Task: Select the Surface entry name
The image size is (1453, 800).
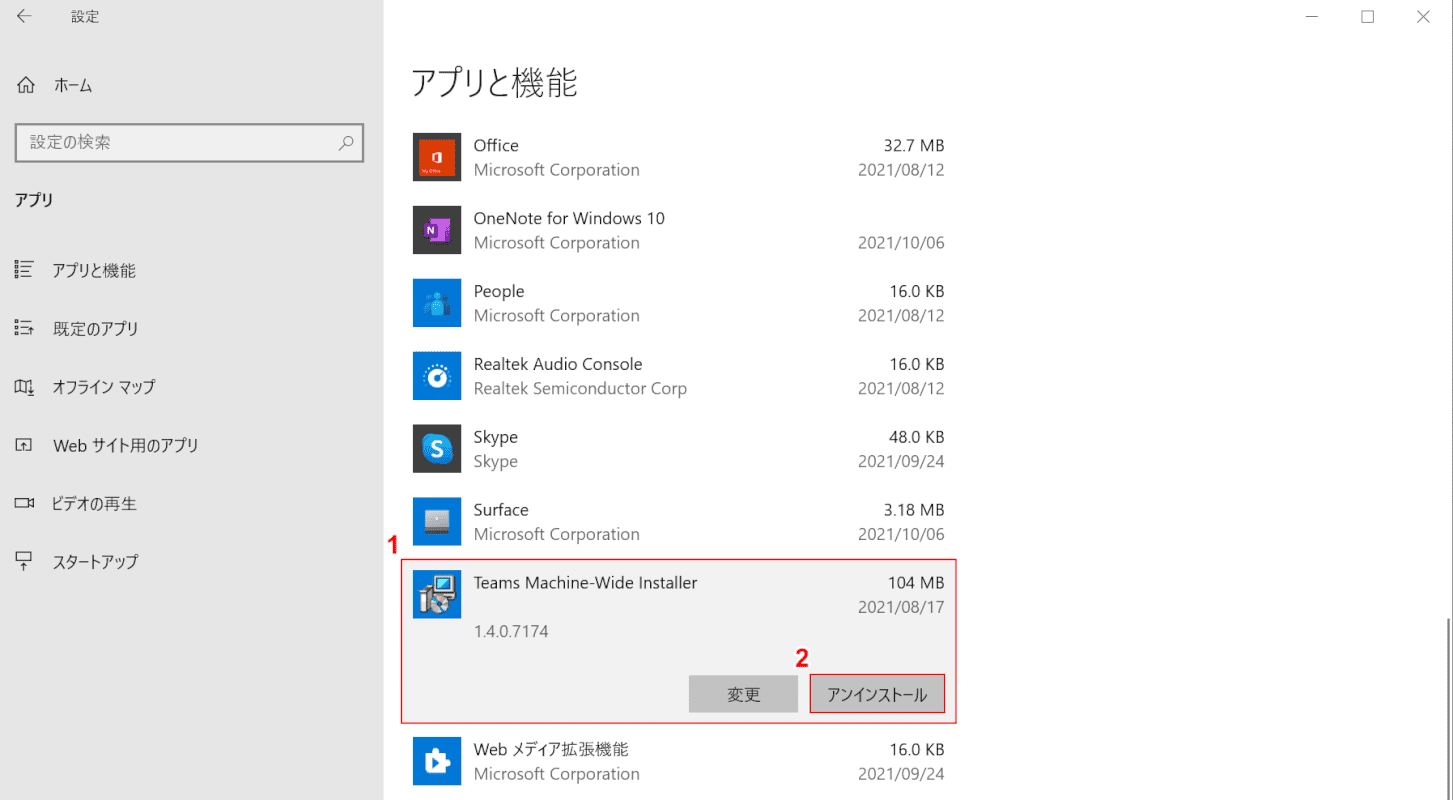Action: coord(501,511)
